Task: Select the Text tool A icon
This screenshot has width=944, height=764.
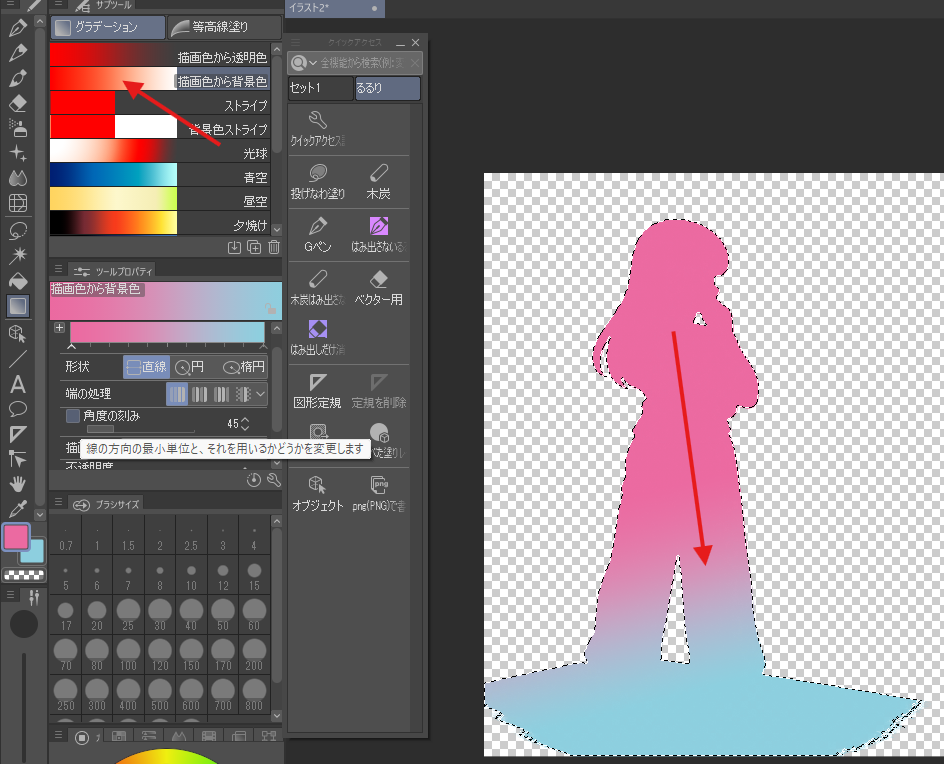Action: 17,384
